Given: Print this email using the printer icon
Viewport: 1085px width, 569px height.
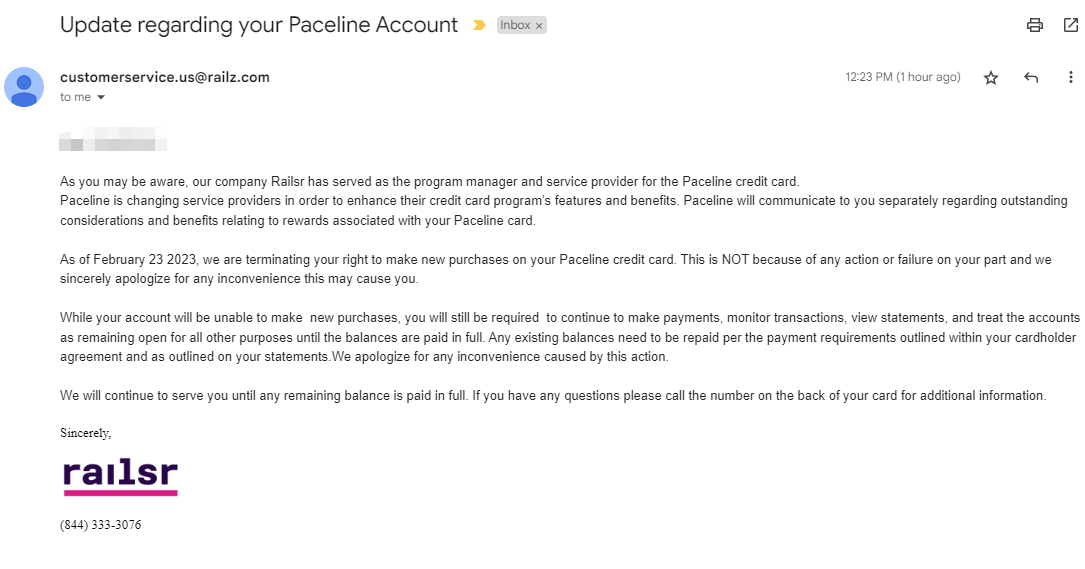Looking at the screenshot, I should coord(1035,25).
